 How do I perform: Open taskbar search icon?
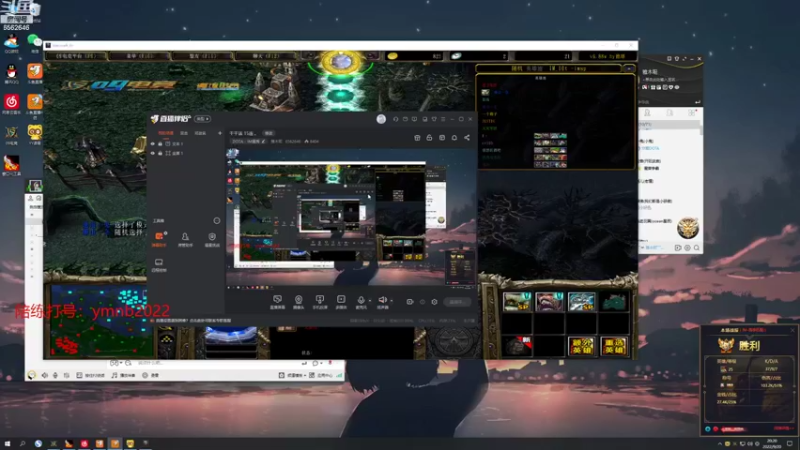[22, 443]
